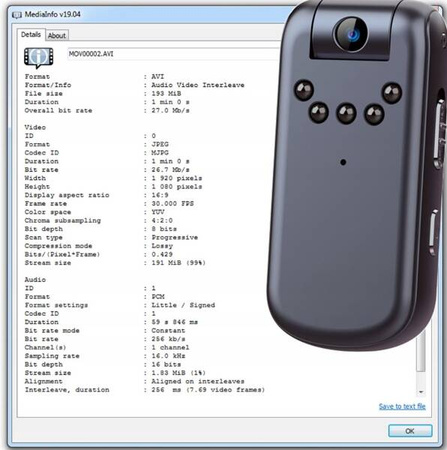The image size is (447, 450).
Task: Click the 'Chroma subsampling' label
Action: coord(62,220)
